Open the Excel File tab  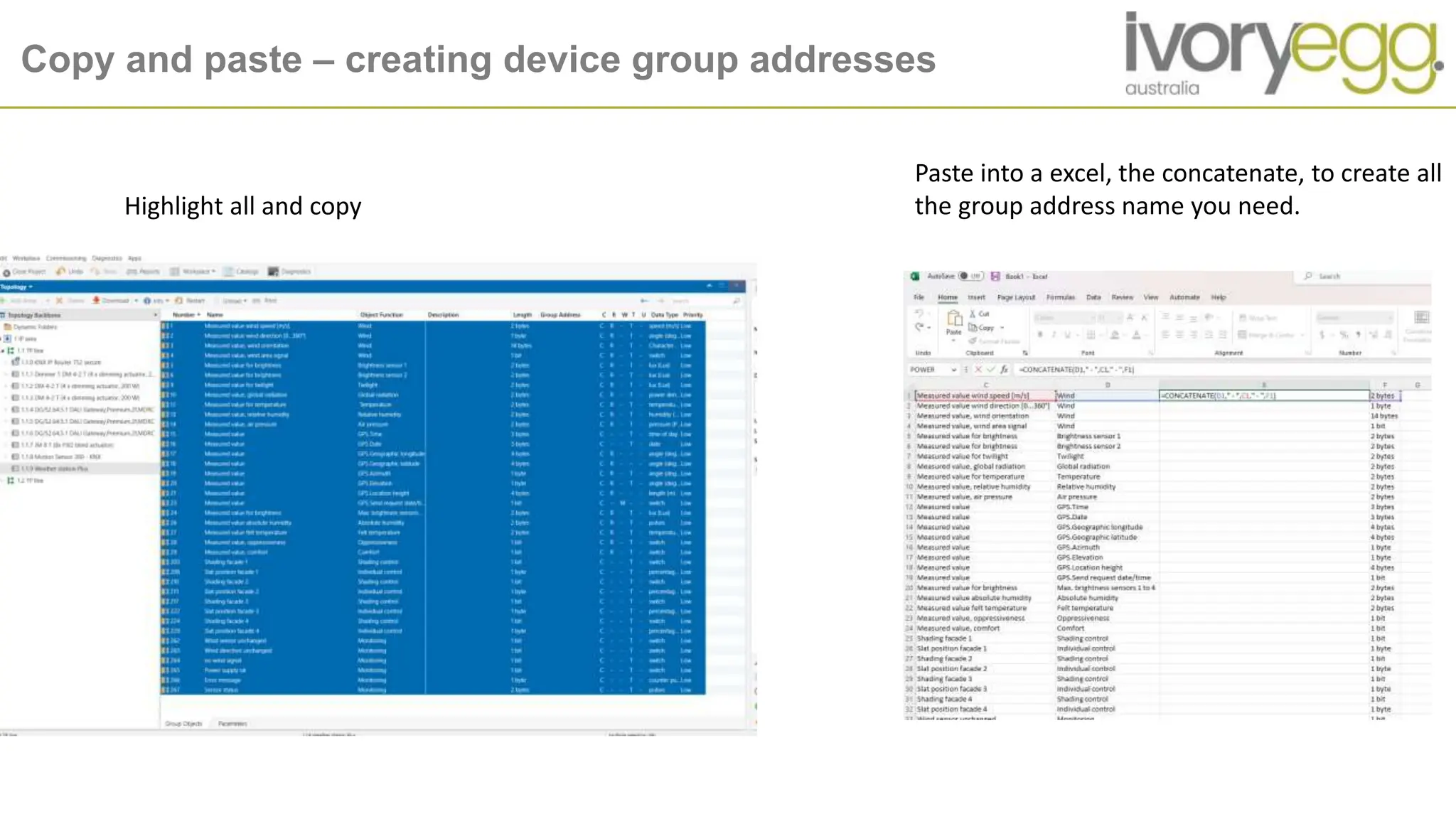tap(919, 297)
